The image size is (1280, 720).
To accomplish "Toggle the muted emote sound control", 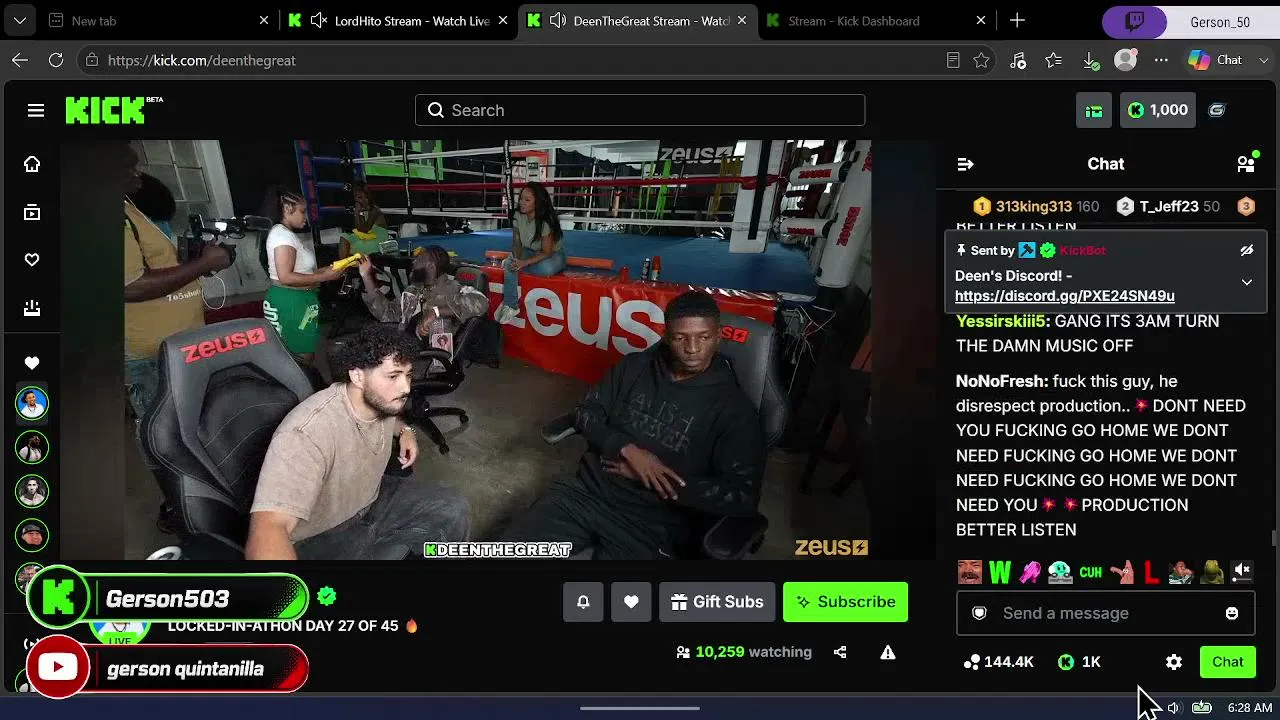I will (x=1242, y=571).
